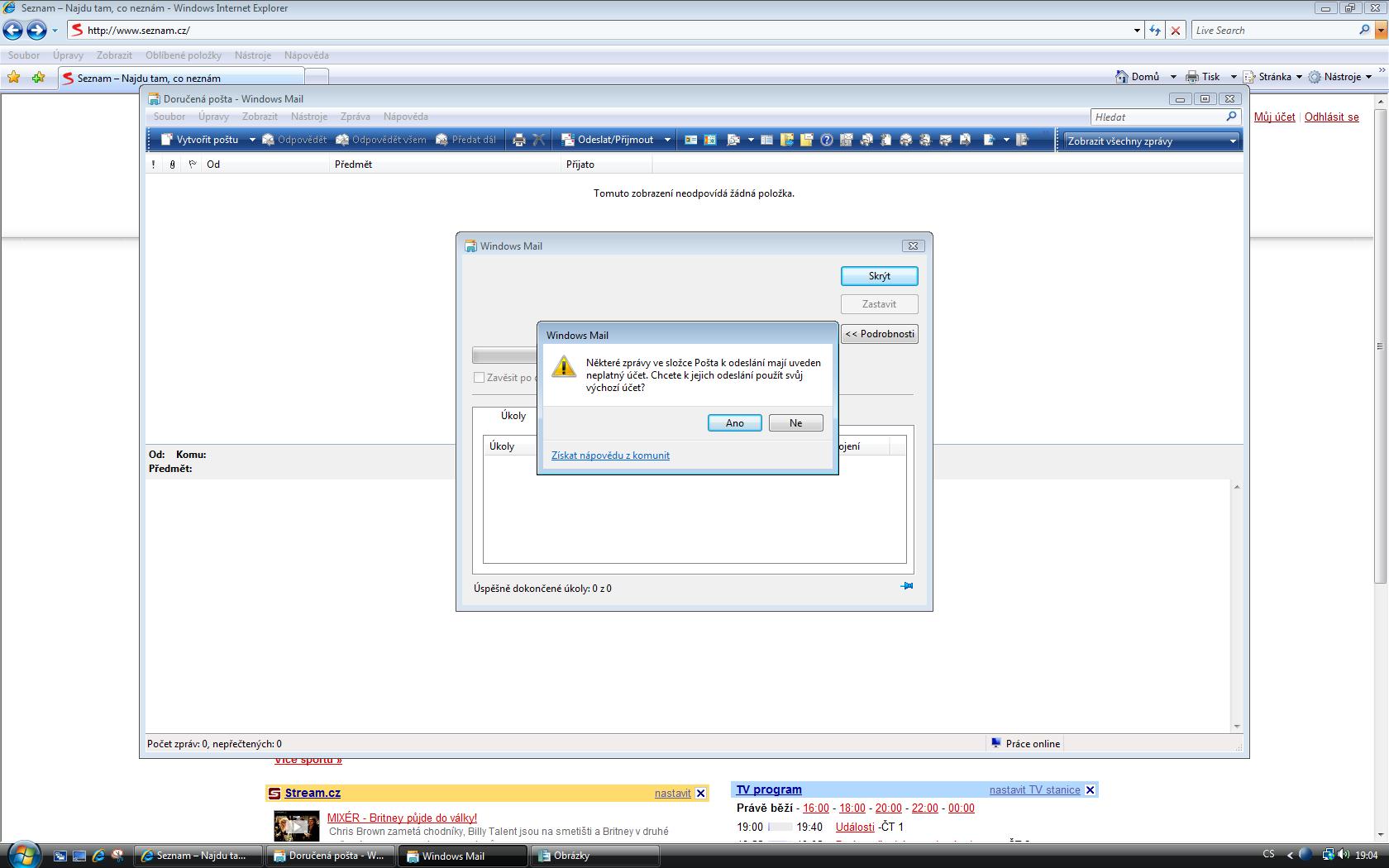Click the Add to Favorites icon
Viewport: 1389px width, 868px height.
38,78
